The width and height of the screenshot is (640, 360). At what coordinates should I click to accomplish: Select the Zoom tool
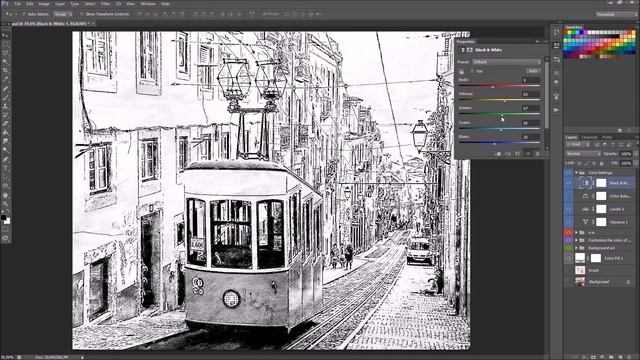5,203
